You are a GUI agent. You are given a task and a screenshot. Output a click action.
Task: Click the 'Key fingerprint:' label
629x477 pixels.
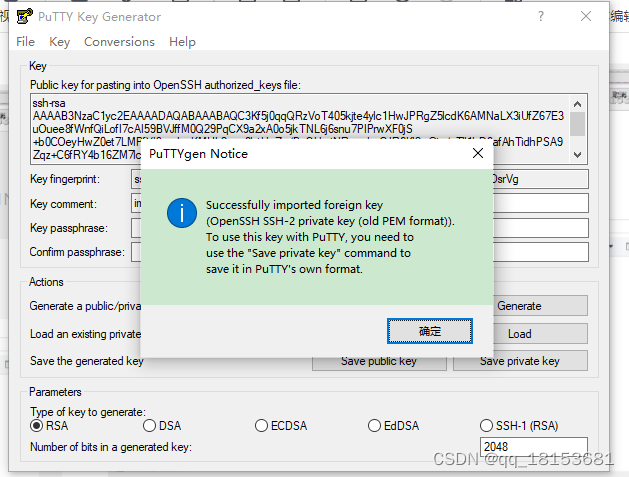pos(65,179)
